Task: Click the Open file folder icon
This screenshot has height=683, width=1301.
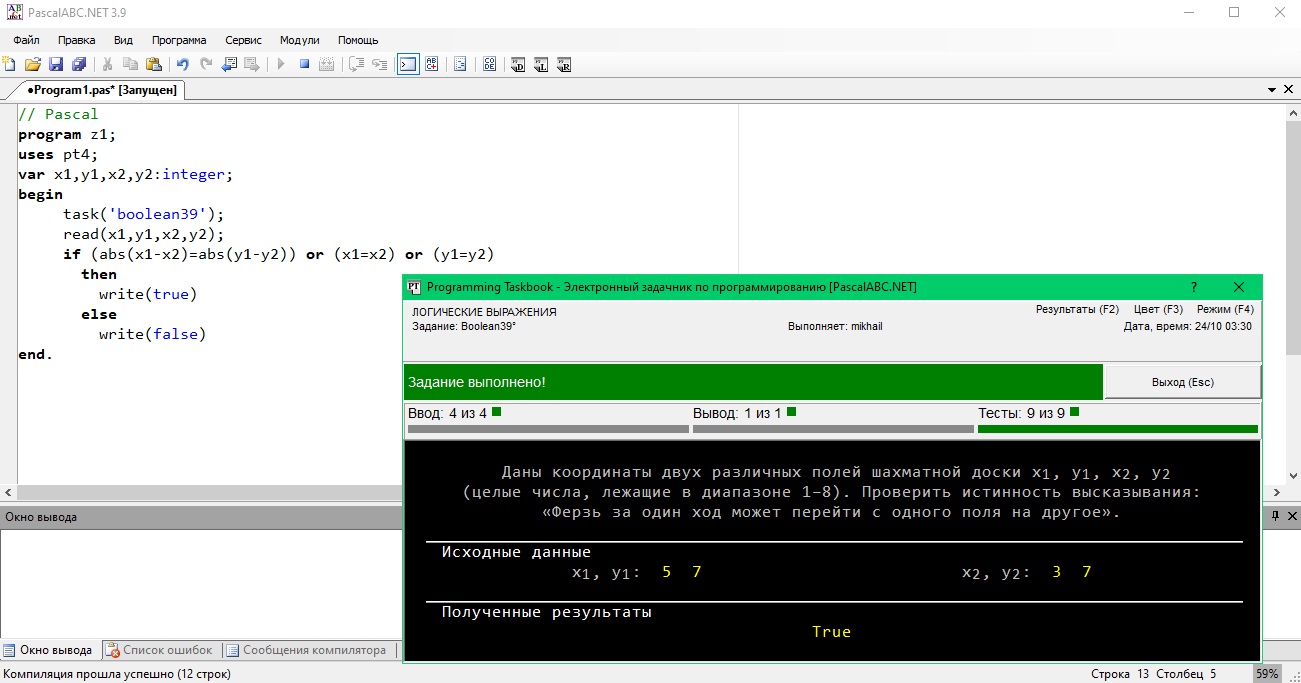Action: [x=33, y=65]
